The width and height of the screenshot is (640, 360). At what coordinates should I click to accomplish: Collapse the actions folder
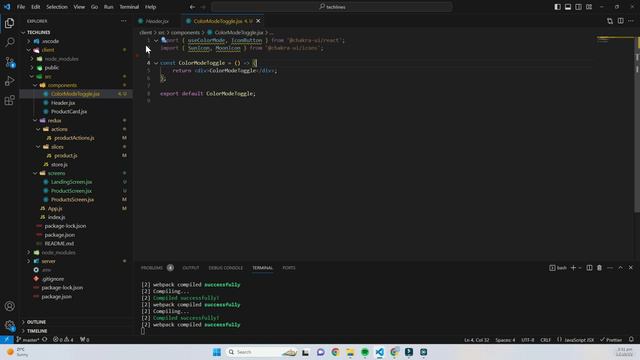click(39, 129)
